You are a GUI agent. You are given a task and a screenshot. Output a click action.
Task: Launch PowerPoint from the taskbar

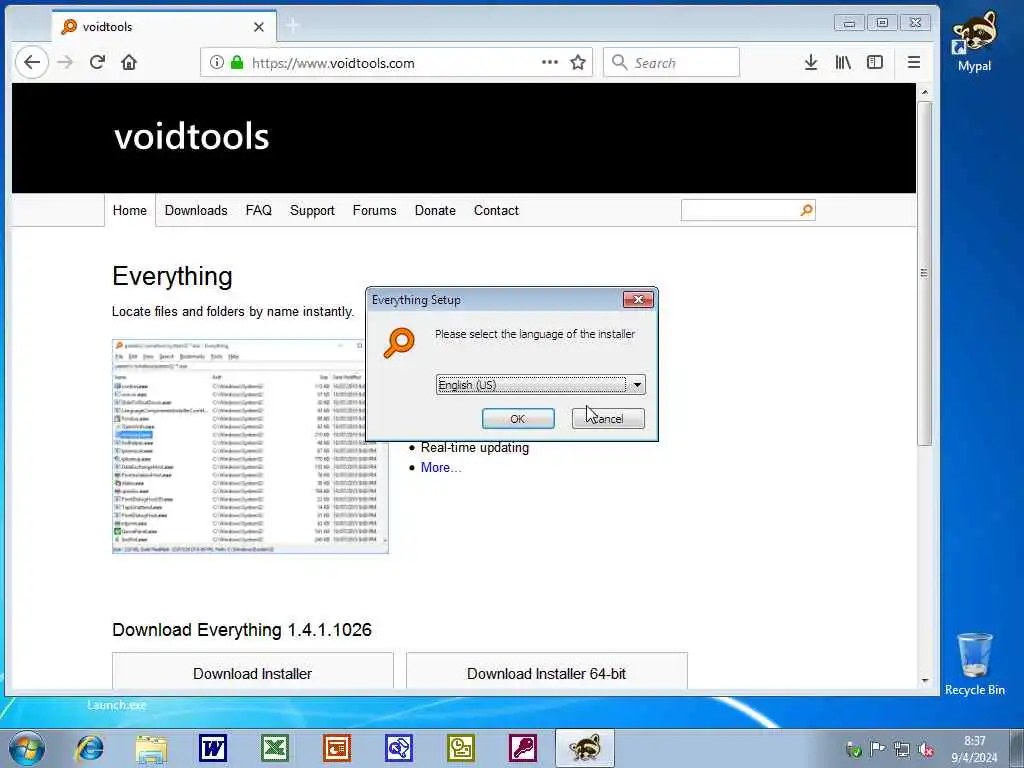[337, 748]
